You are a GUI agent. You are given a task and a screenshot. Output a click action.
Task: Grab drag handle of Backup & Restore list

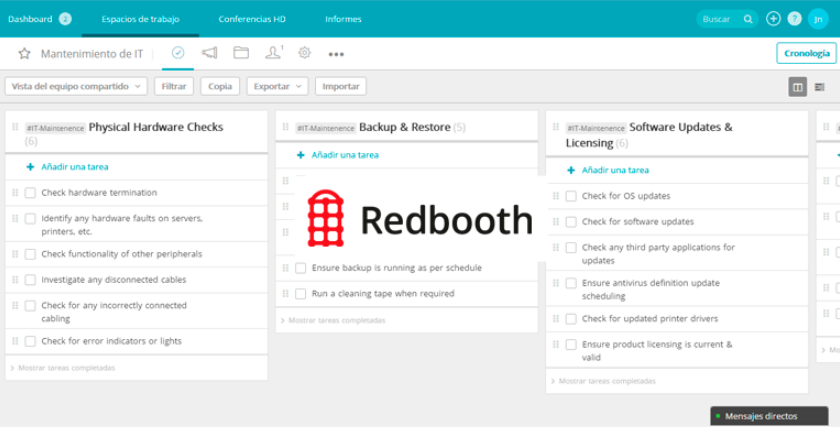pyautogui.click(x=286, y=127)
